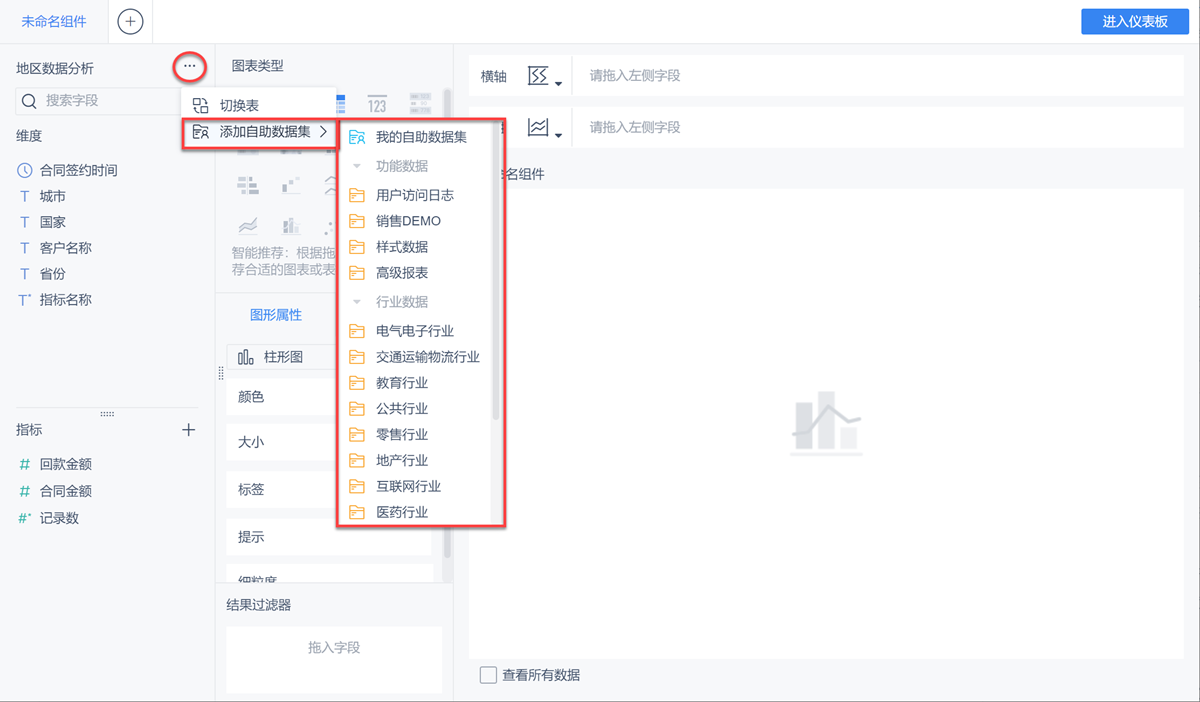The width and height of the screenshot is (1200, 702).
Task: Collapse the 行业数据 group
Action: coord(357,302)
